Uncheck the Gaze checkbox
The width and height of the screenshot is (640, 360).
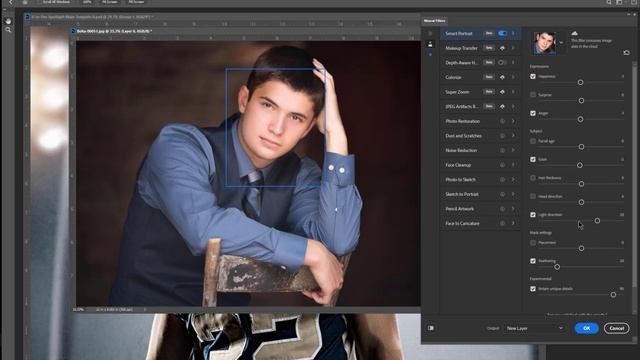click(533, 160)
